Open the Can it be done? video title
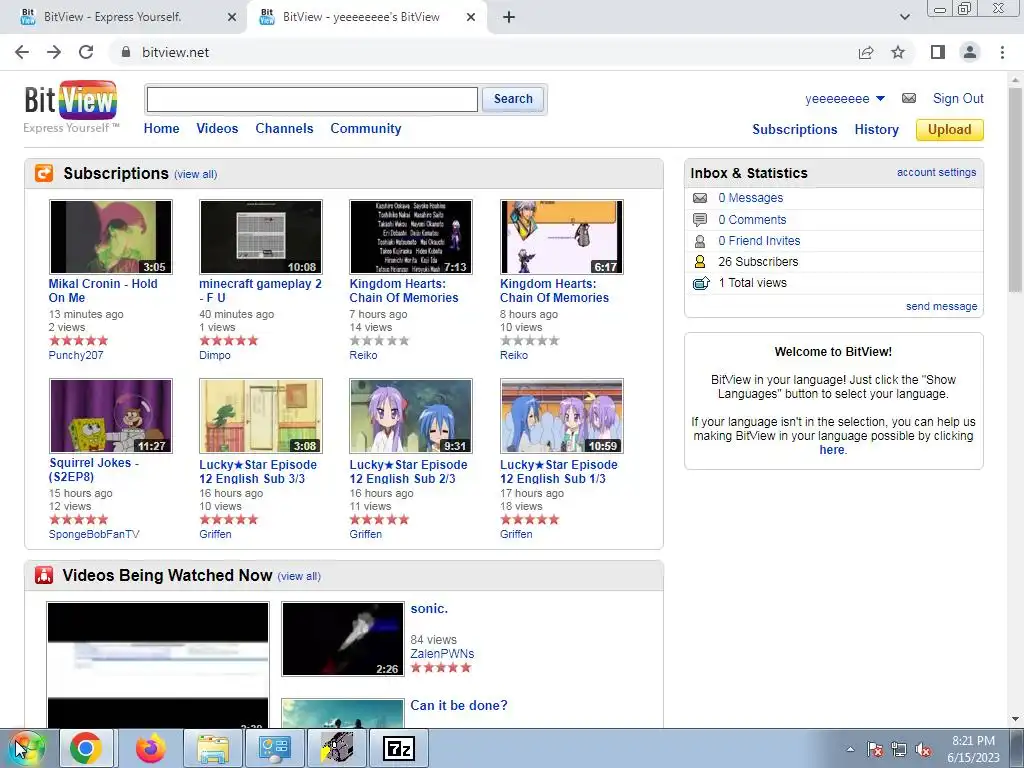This screenshot has width=1024, height=768. coord(458,705)
